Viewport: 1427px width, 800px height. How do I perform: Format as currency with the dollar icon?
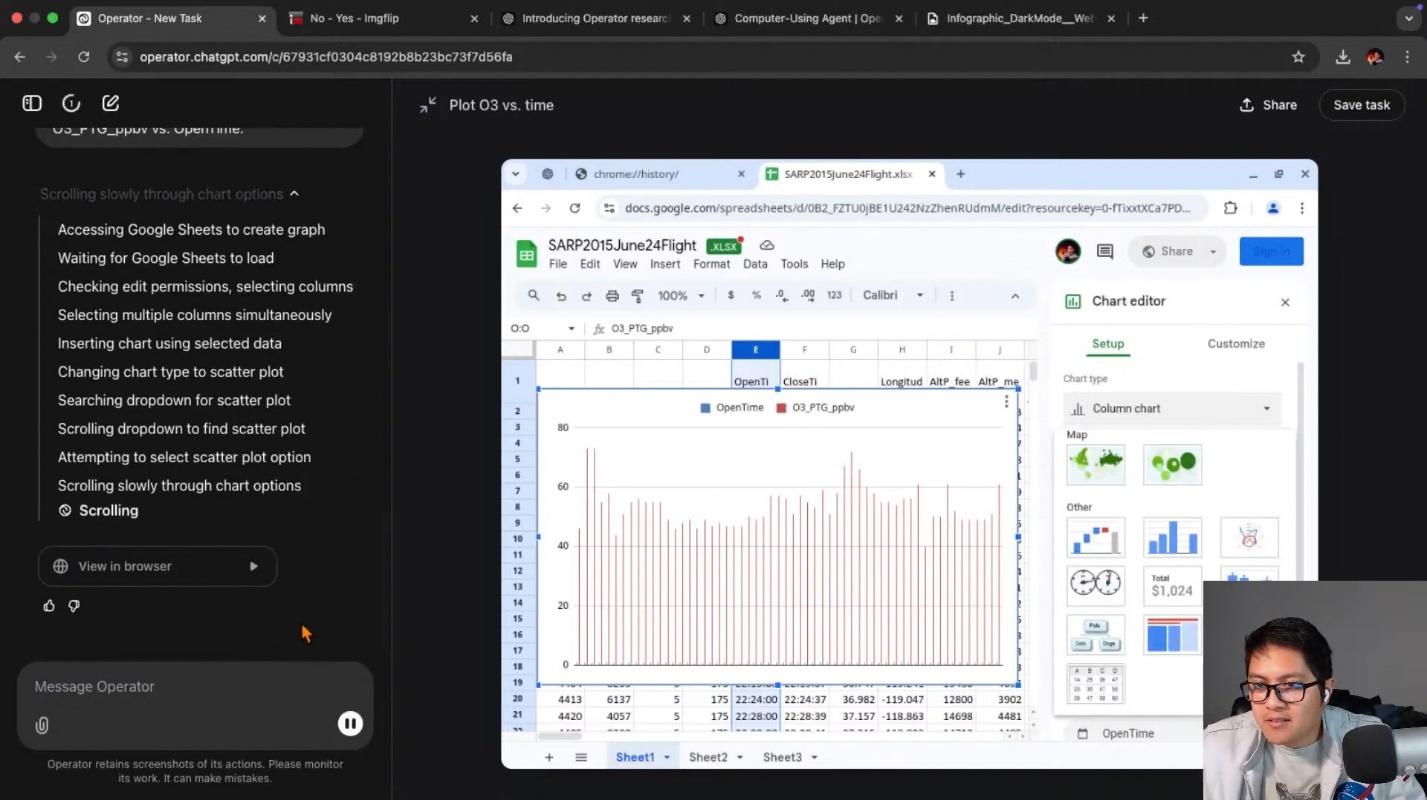pos(731,295)
